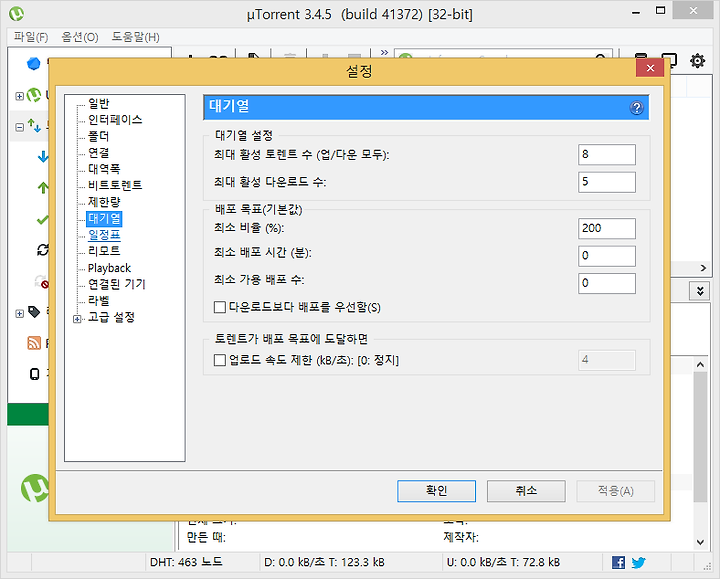Click the scroll-up arrow in detail pane

click(700, 365)
